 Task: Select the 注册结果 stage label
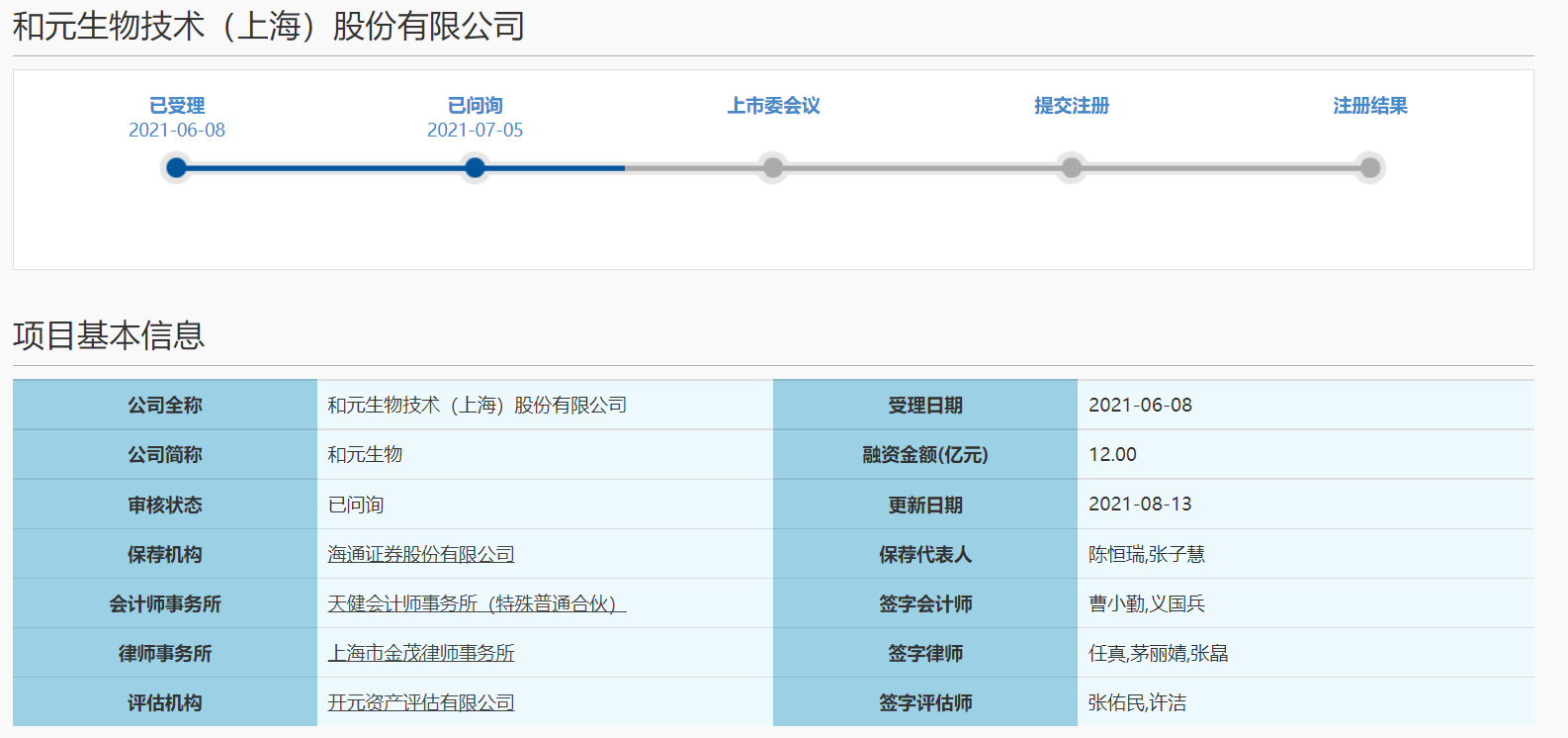click(x=1370, y=106)
